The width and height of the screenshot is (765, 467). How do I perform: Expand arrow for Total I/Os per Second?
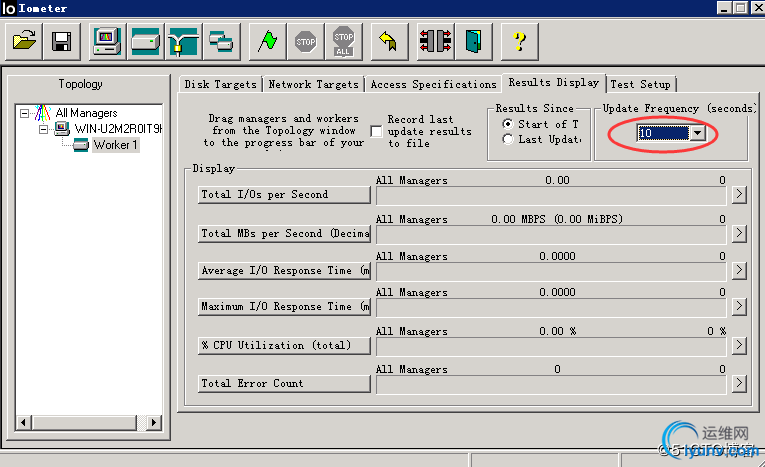739,194
